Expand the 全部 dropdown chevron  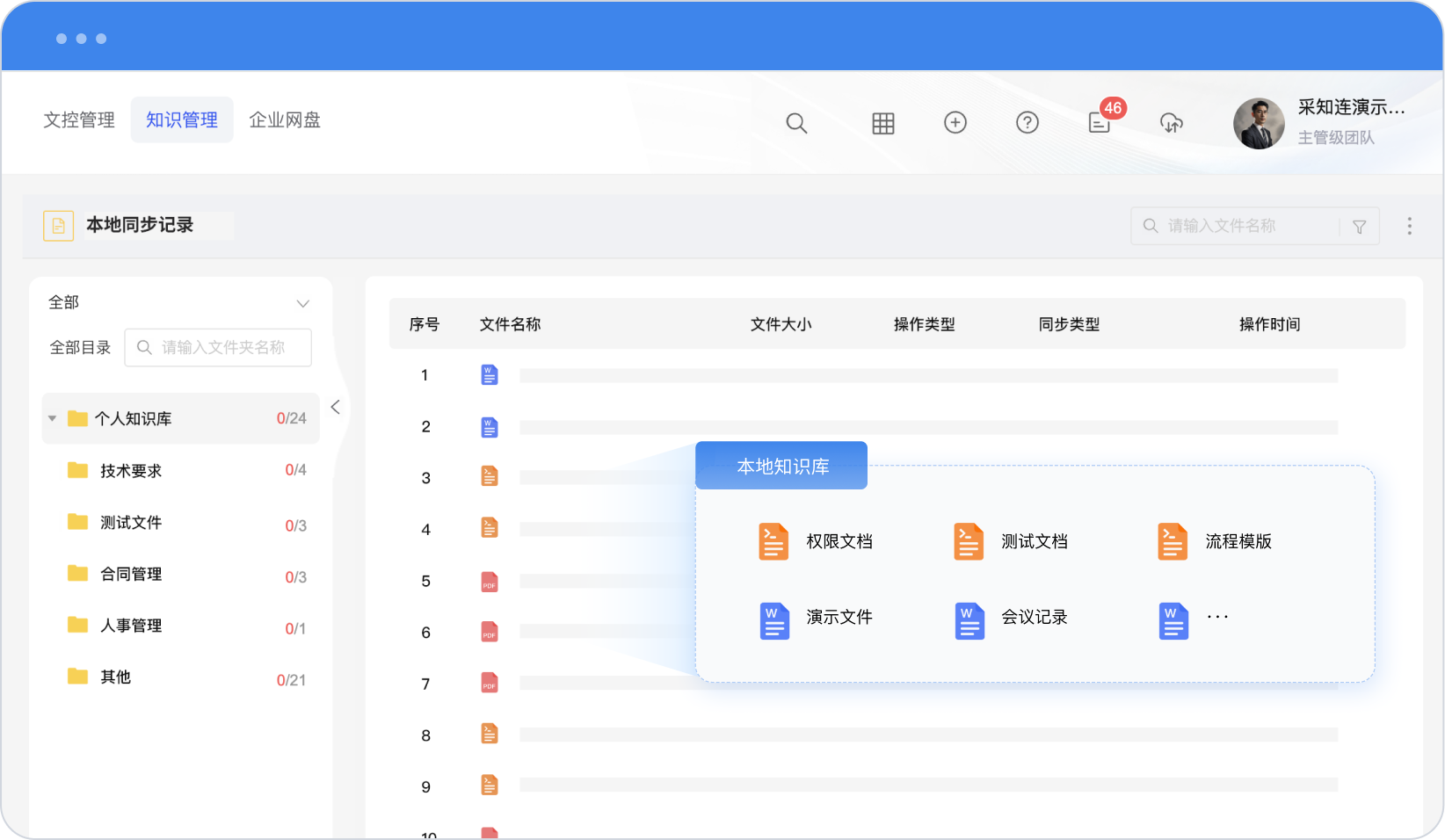click(x=302, y=303)
